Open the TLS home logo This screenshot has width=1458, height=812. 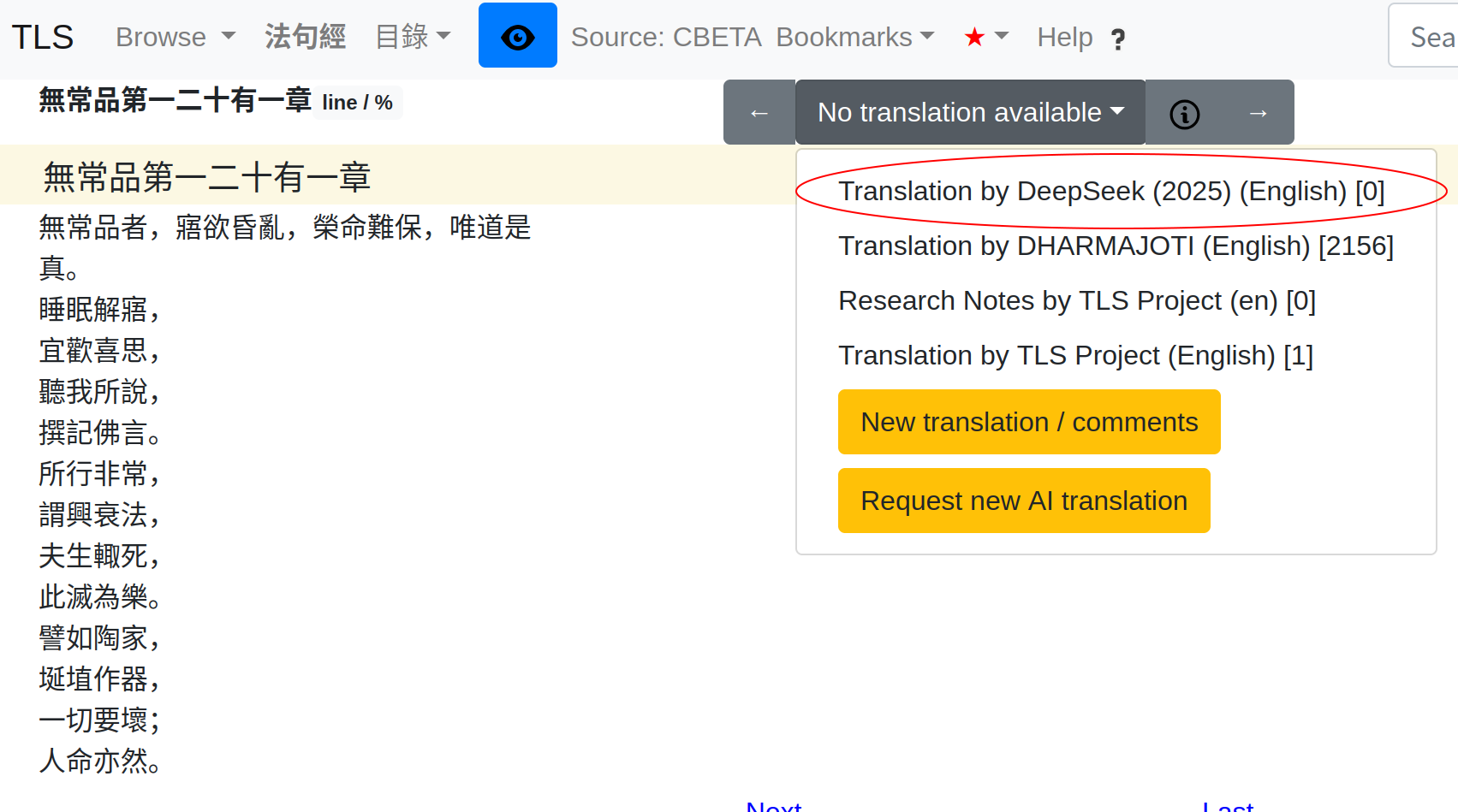43,38
